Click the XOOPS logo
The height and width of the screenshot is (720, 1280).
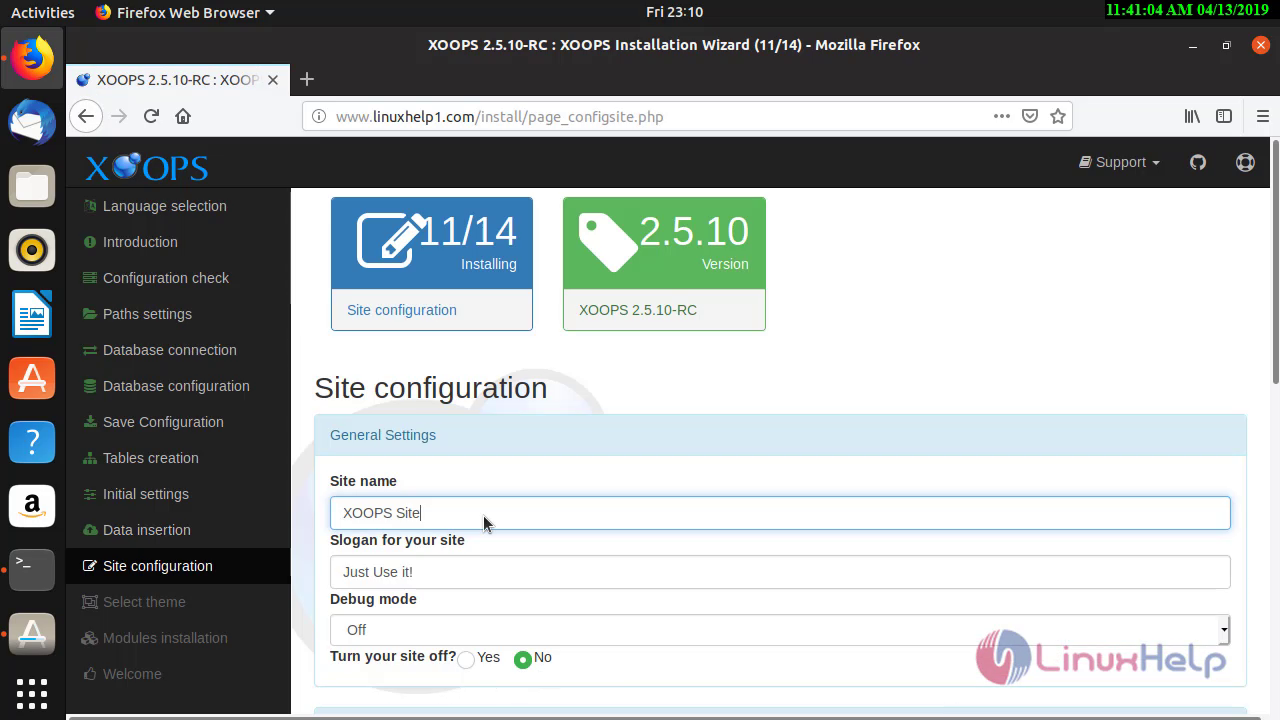click(x=146, y=166)
